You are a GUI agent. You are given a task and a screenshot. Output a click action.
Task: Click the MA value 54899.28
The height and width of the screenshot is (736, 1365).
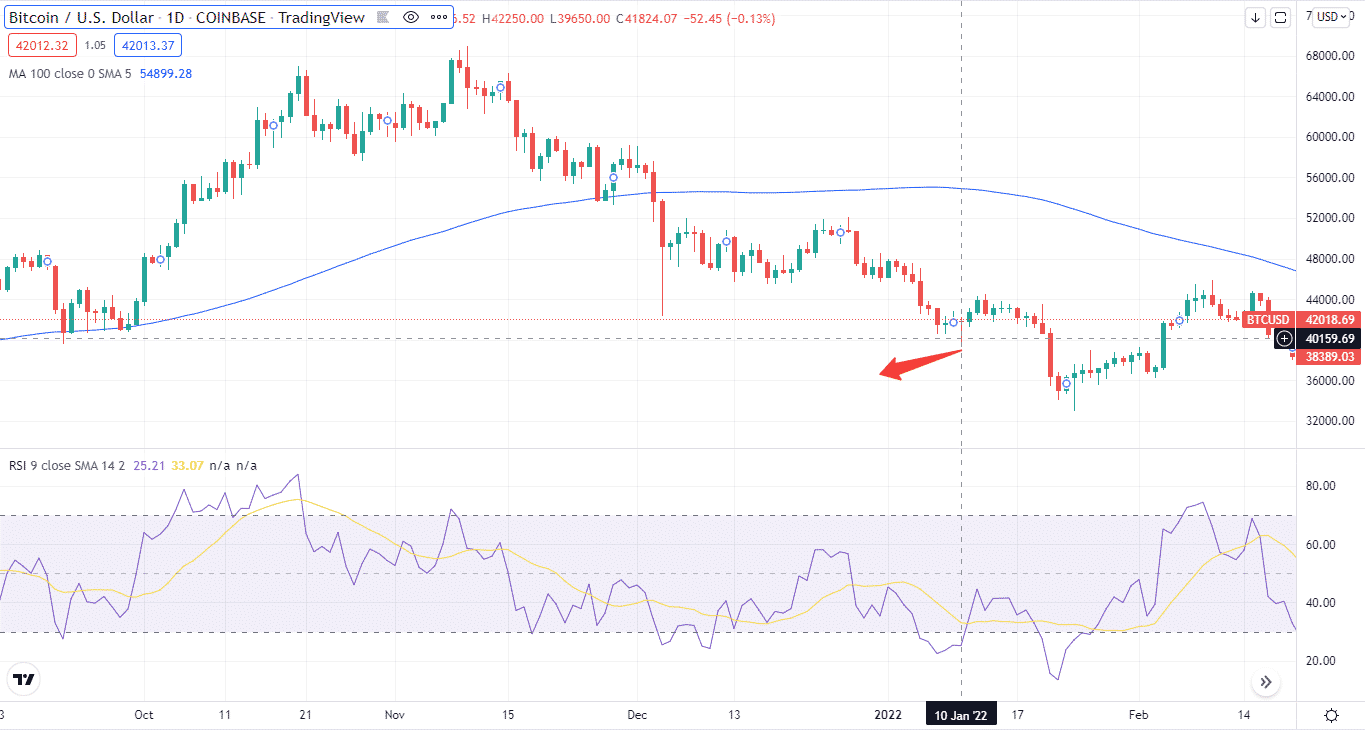click(166, 74)
